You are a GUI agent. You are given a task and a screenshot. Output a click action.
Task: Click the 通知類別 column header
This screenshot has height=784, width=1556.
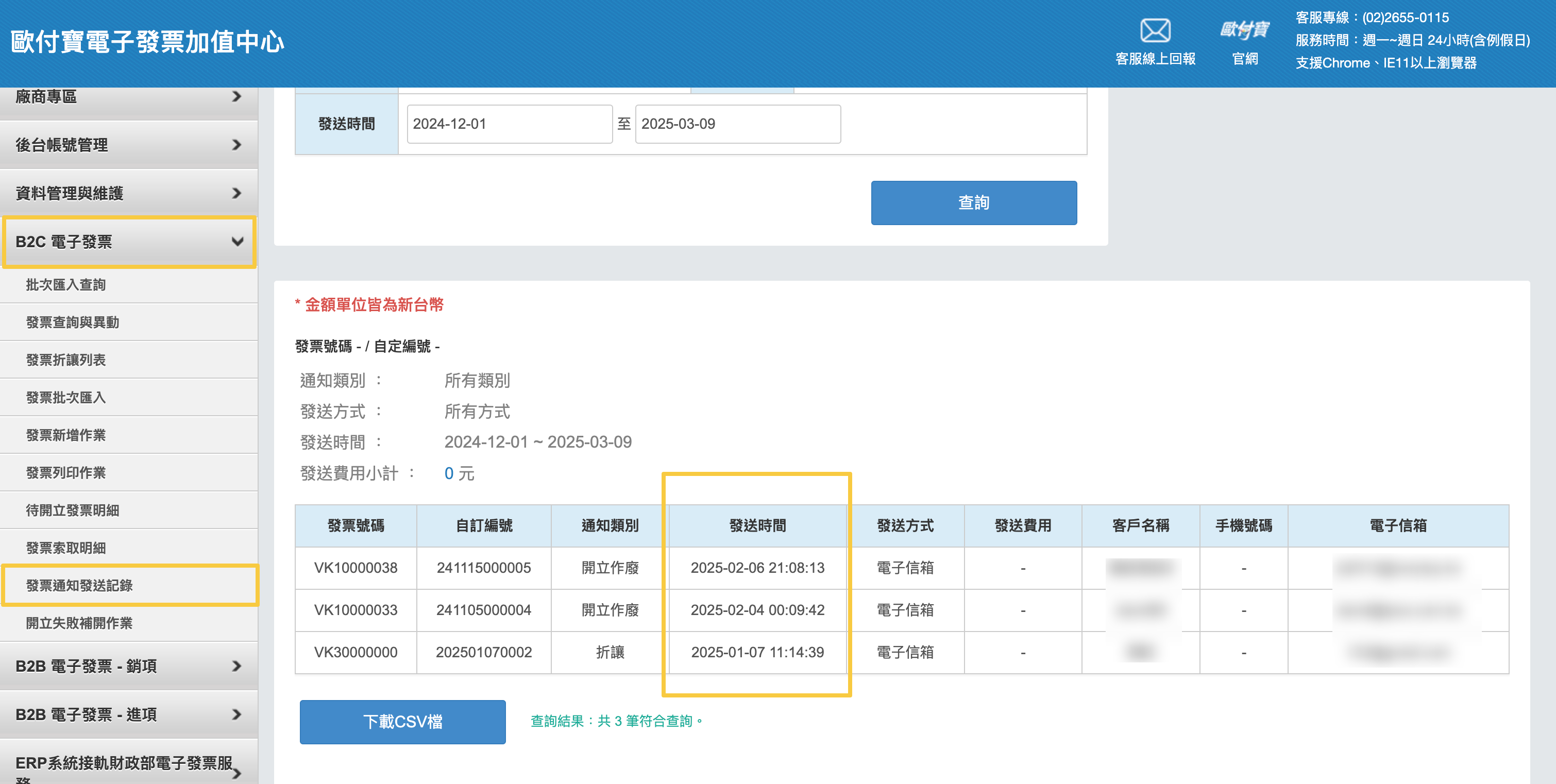pos(610,525)
